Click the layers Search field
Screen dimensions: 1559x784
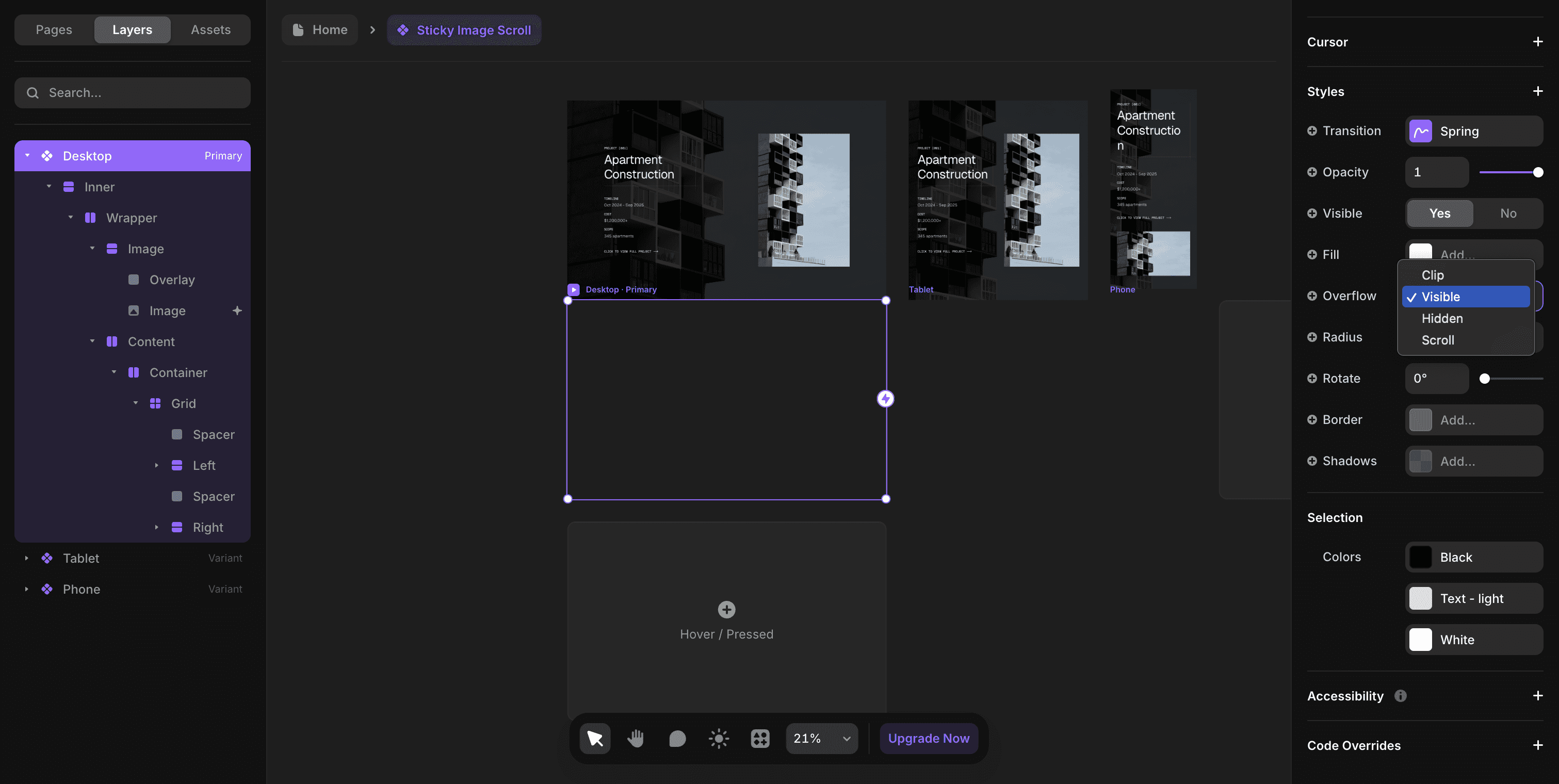point(132,92)
